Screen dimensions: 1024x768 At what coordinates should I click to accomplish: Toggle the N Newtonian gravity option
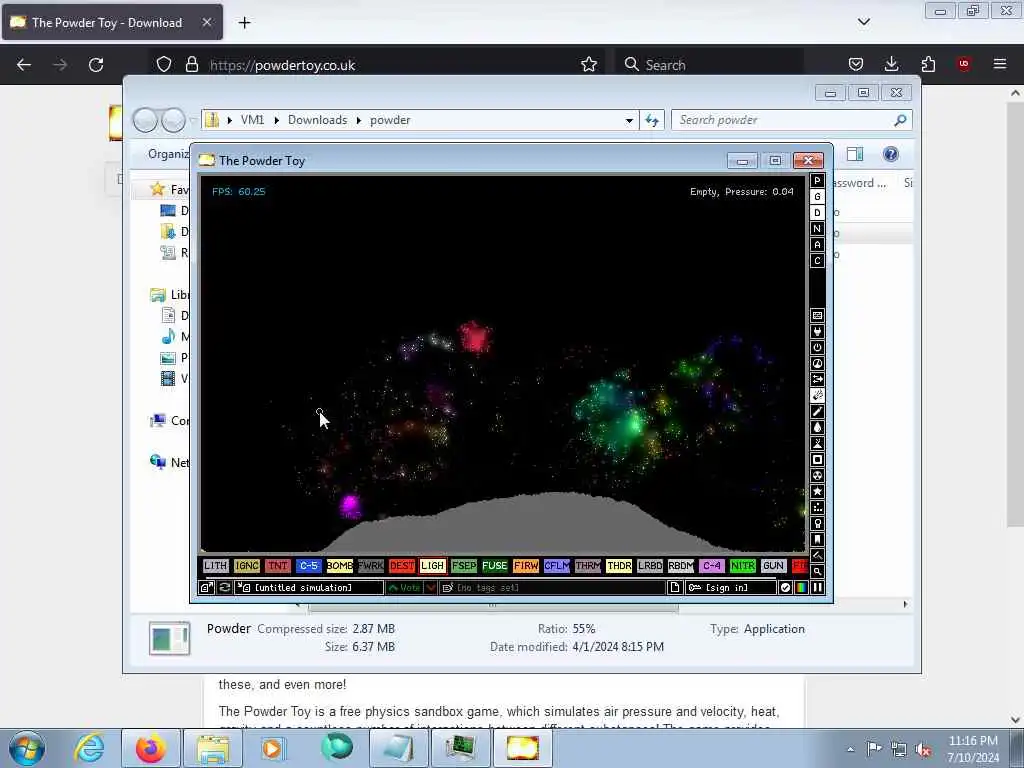point(817,229)
